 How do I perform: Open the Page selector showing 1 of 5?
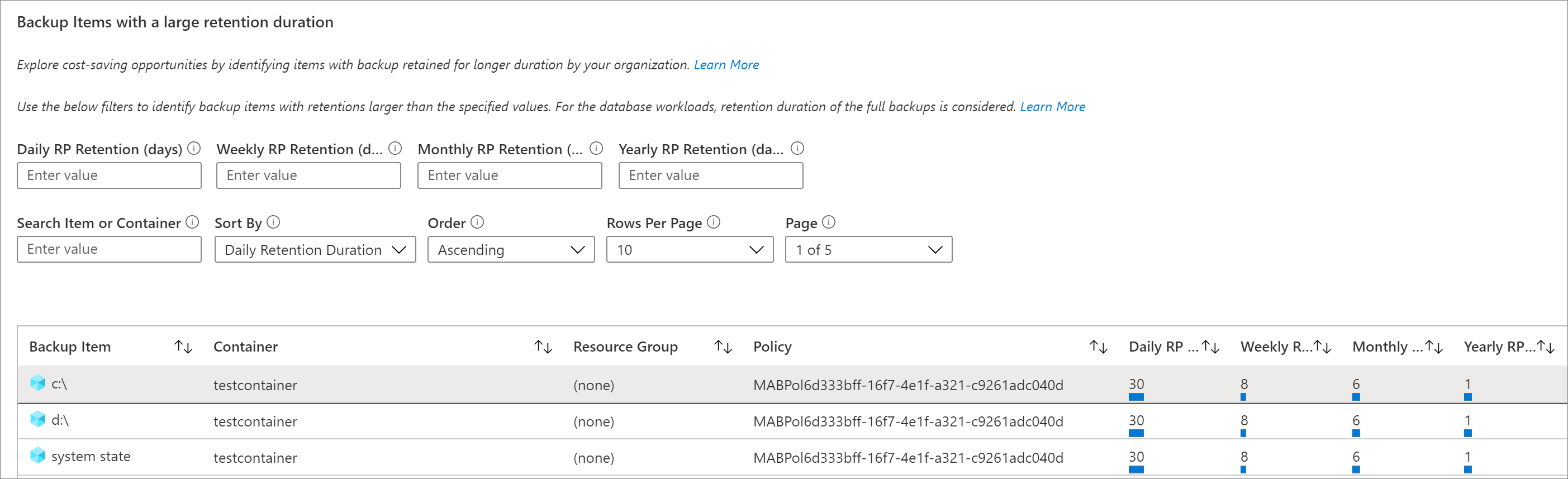[x=868, y=249]
